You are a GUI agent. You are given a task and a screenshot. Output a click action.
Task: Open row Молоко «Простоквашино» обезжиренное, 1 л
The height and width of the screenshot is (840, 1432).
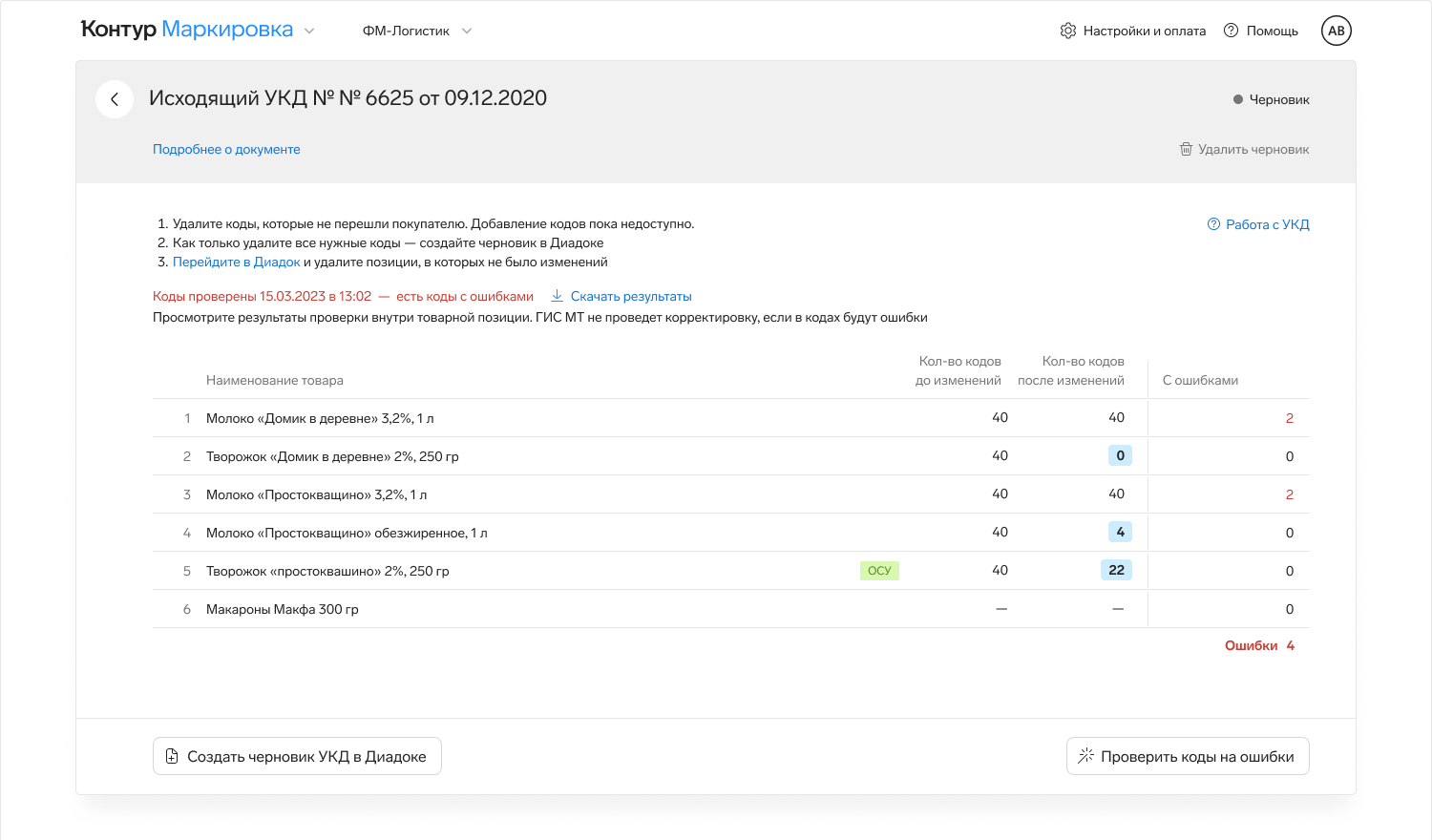point(731,533)
